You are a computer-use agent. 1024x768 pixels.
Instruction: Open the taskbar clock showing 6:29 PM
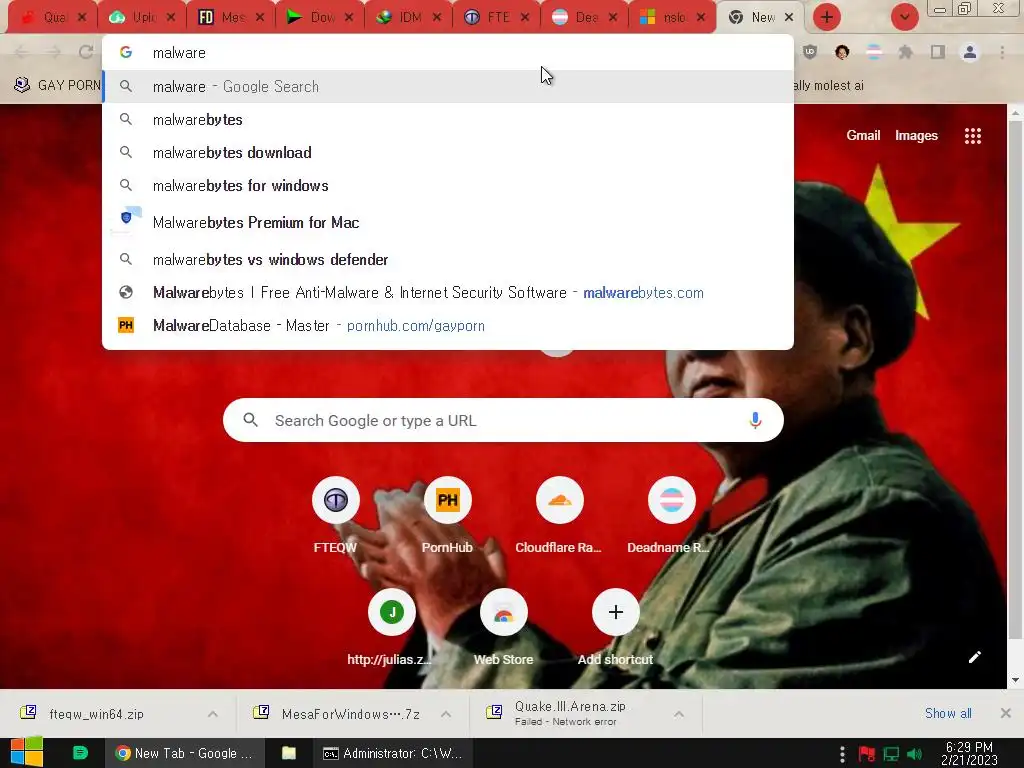pyautogui.click(x=969, y=753)
